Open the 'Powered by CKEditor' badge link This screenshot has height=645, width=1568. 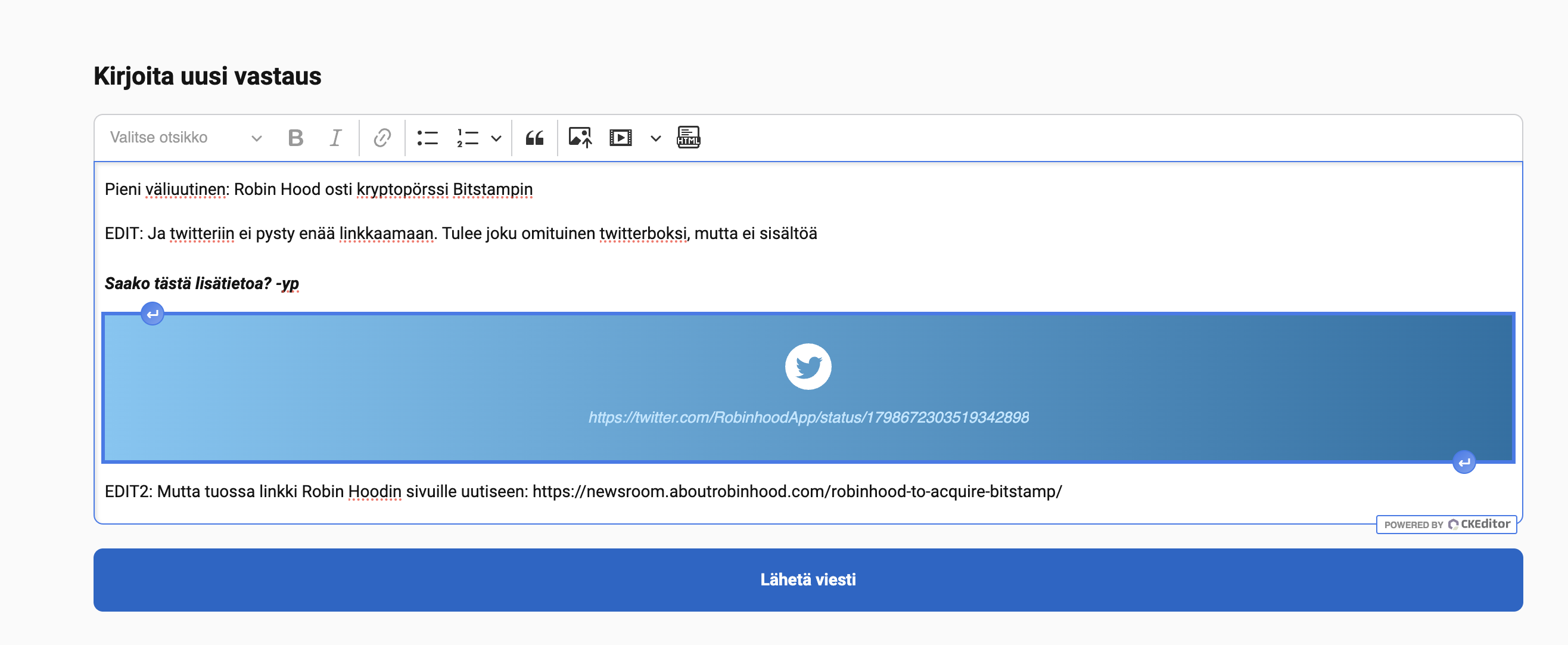pos(1447,525)
